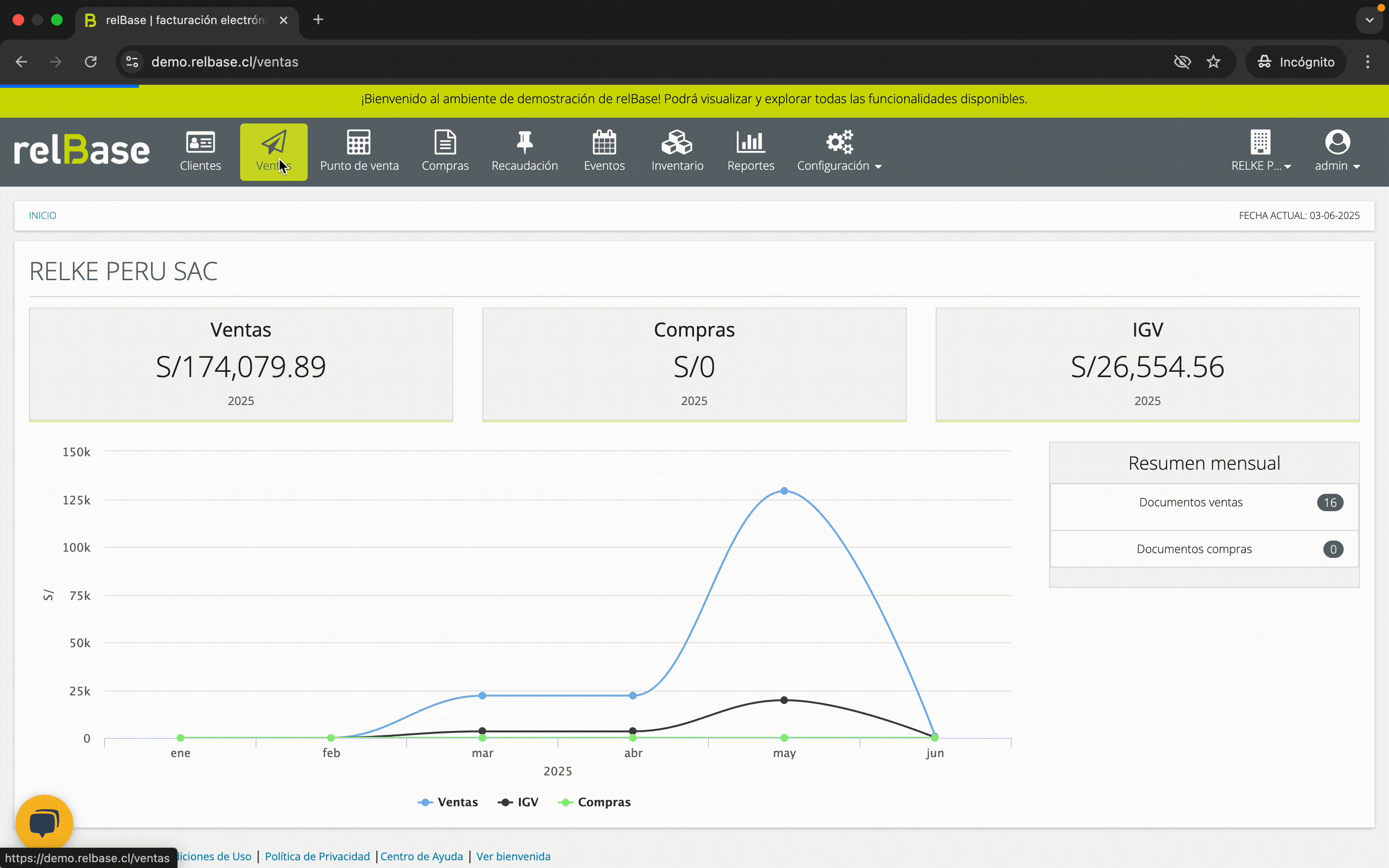The image size is (1389, 868).
Task: Click Ver bienvenida link
Action: click(513, 856)
